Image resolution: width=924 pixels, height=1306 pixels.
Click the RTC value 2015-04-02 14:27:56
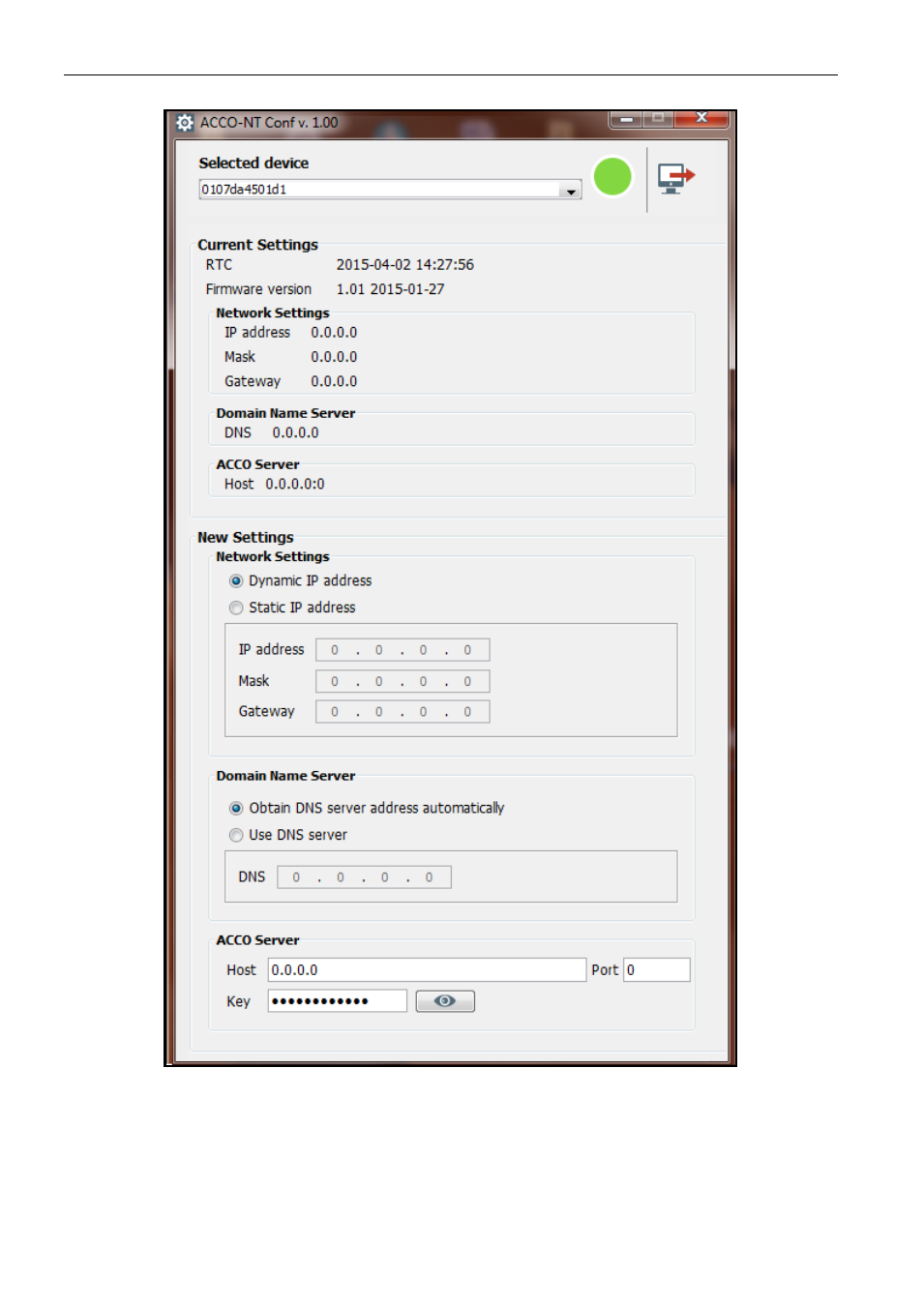(x=405, y=265)
